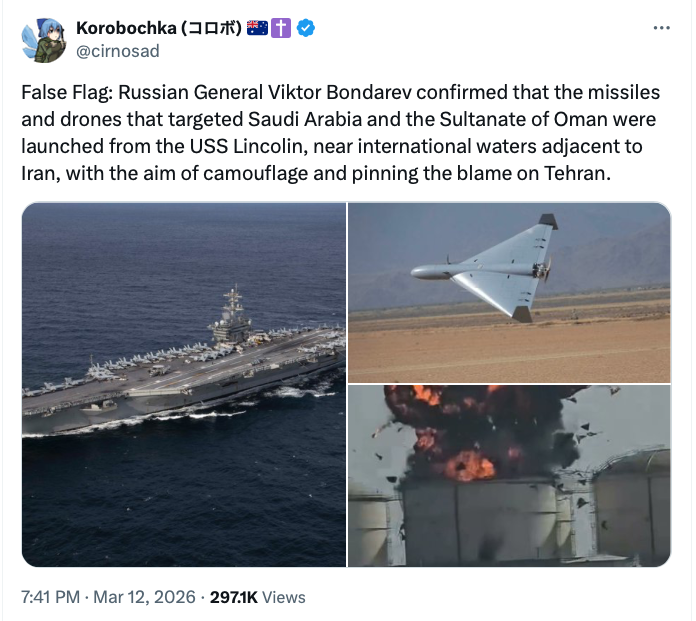Click the 297.1K view count
This screenshot has width=696, height=621.
click(233, 597)
